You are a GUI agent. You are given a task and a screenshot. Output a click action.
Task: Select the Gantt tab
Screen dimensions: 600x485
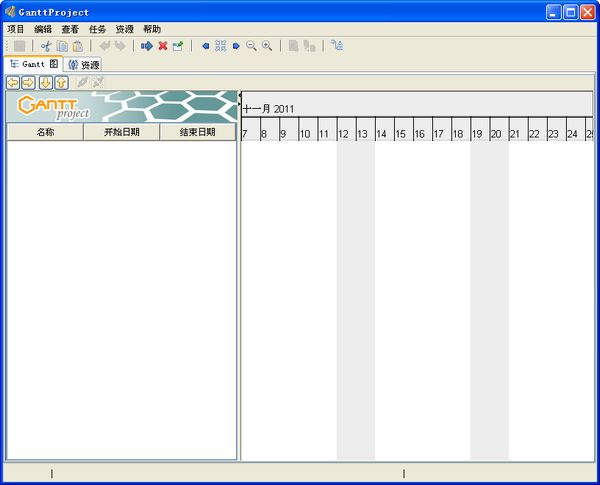point(33,64)
